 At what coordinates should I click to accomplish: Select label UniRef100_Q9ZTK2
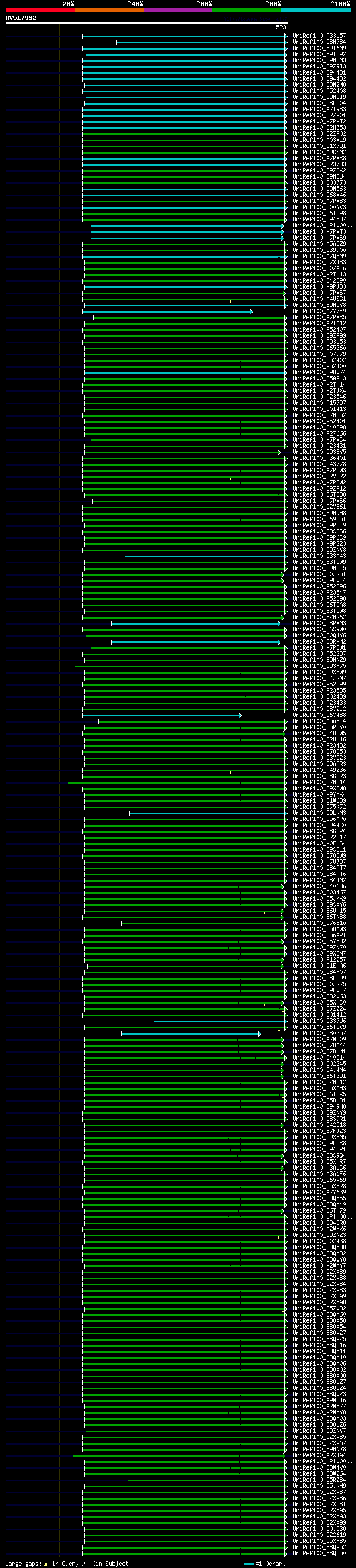(x=319, y=170)
